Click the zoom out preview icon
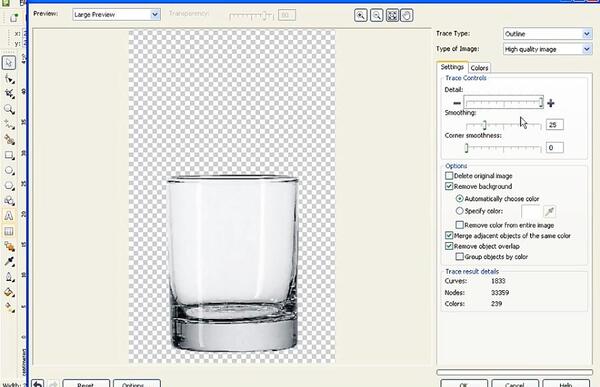Viewport: 600px width, 387px height. pos(377,15)
